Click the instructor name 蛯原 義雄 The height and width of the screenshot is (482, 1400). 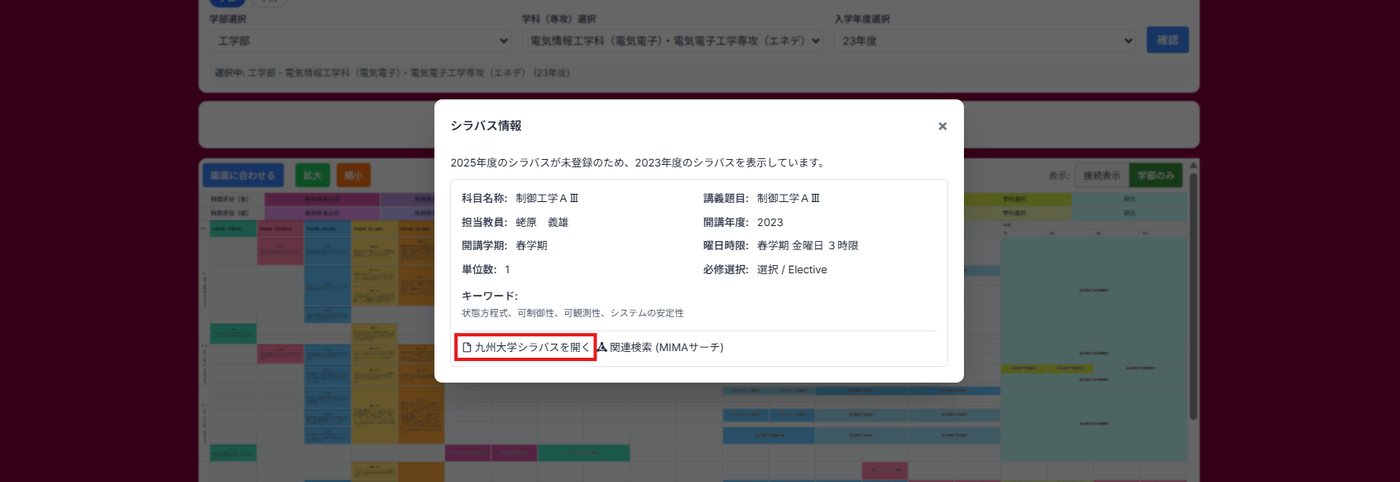(x=542, y=222)
